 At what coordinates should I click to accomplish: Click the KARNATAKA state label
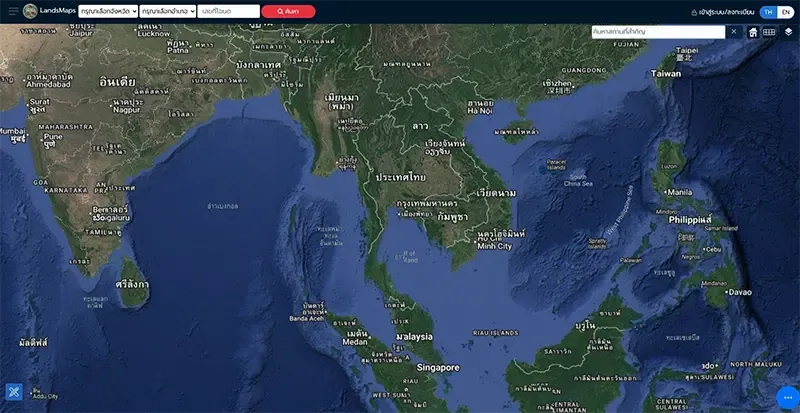tap(66, 190)
